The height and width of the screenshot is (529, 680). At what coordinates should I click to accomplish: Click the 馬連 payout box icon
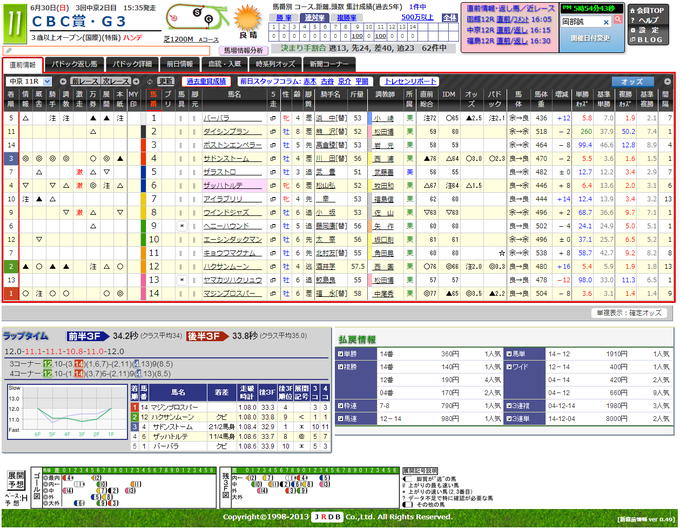click(340, 419)
